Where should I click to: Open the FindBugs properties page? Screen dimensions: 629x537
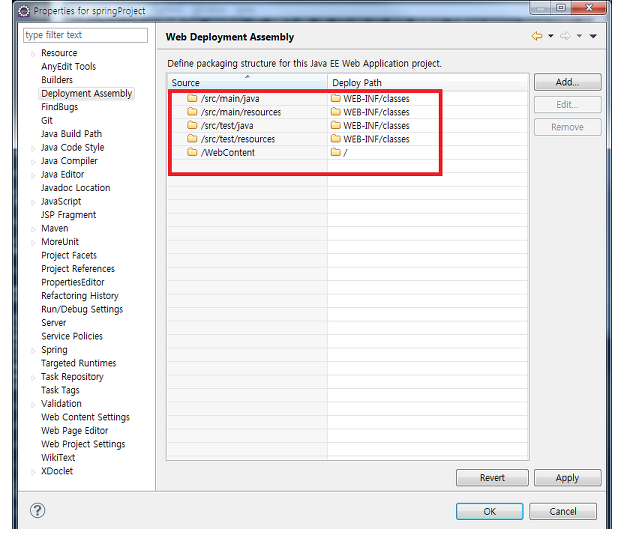(59, 107)
